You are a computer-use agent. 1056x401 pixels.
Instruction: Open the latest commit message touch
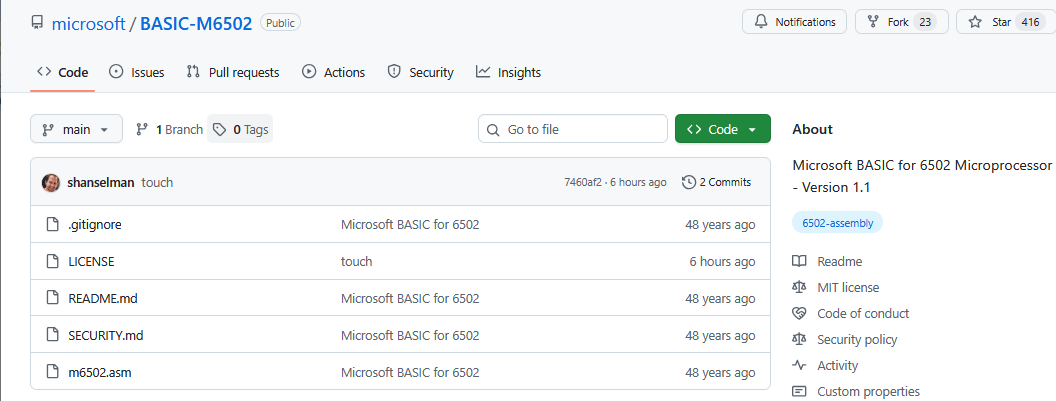157,182
